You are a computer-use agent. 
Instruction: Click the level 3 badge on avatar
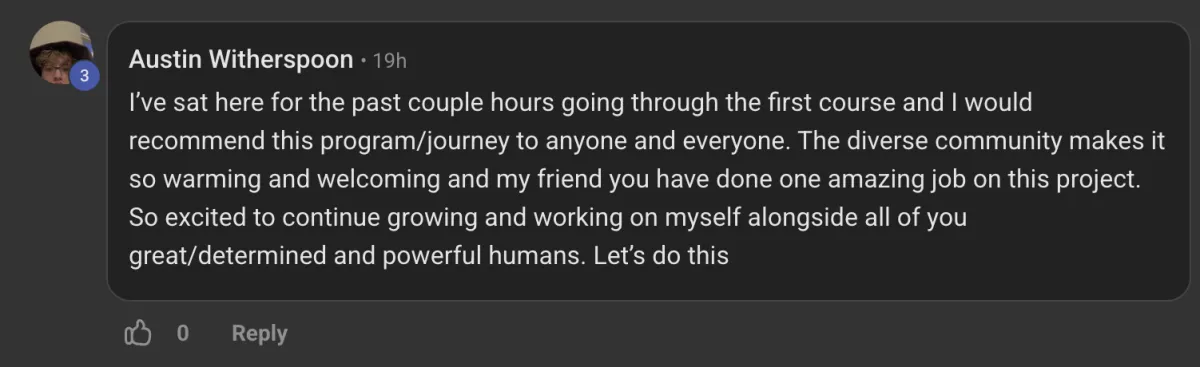coord(85,76)
